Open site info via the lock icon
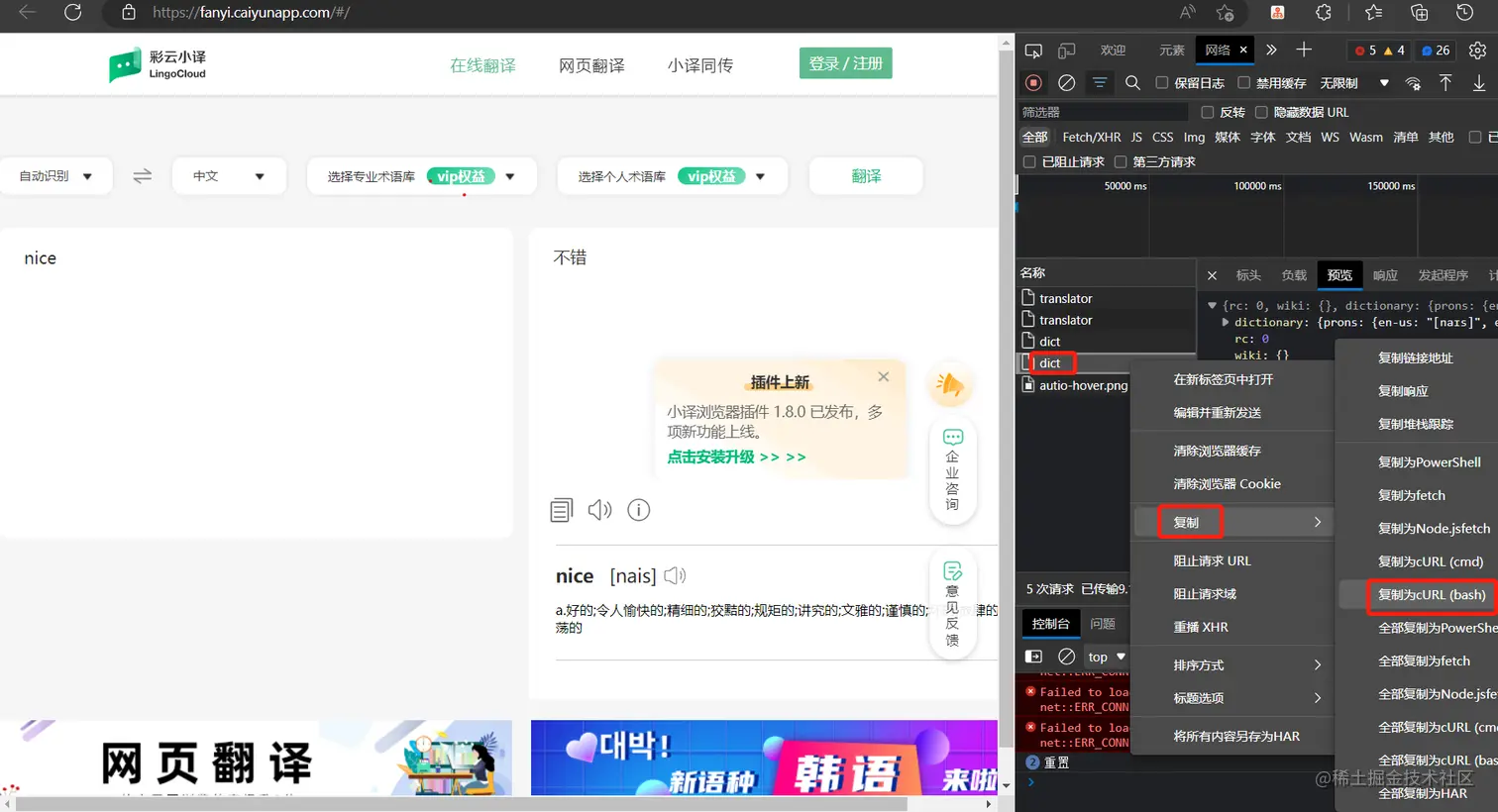Screen dimensions: 1498x812 pyautogui.click(x=129, y=13)
